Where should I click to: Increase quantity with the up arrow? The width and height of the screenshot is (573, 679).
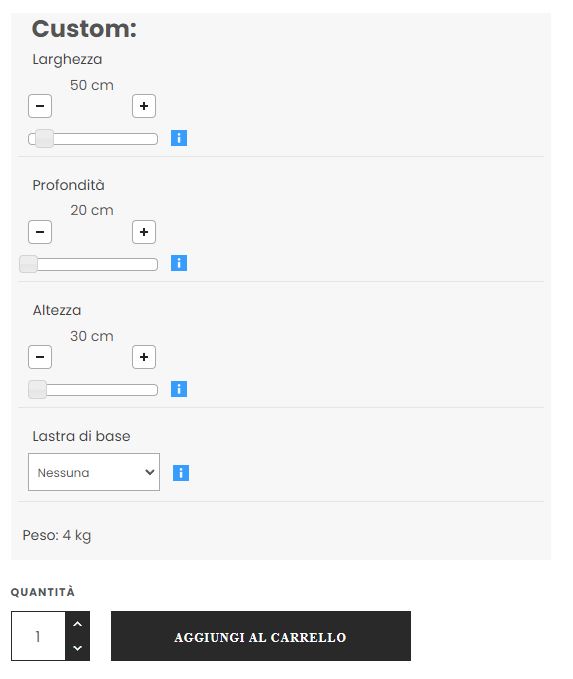(x=78, y=624)
